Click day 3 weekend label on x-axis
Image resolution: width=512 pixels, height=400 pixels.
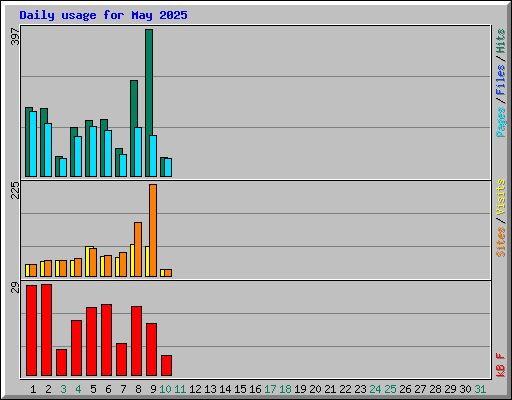pos(63,389)
